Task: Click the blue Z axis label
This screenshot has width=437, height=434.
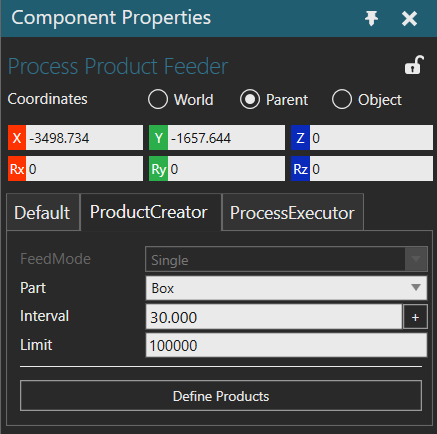Action: 300,138
